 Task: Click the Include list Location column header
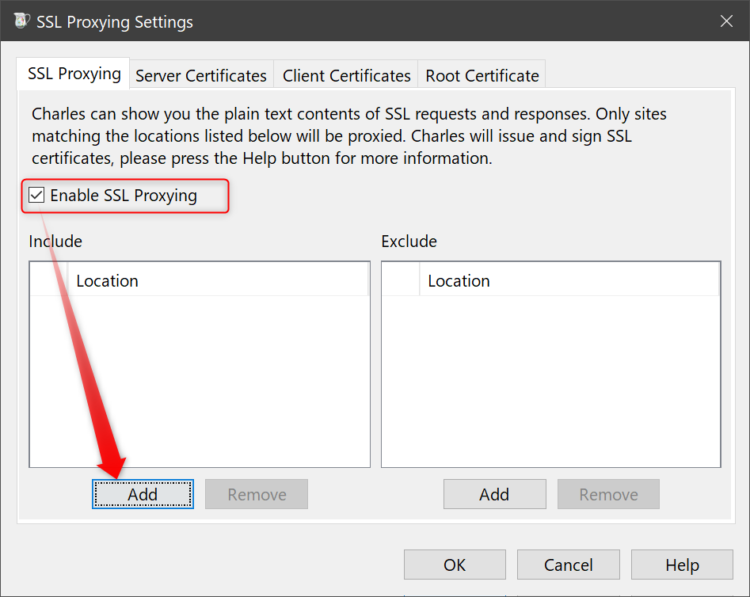pyautogui.click(x=218, y=280)
